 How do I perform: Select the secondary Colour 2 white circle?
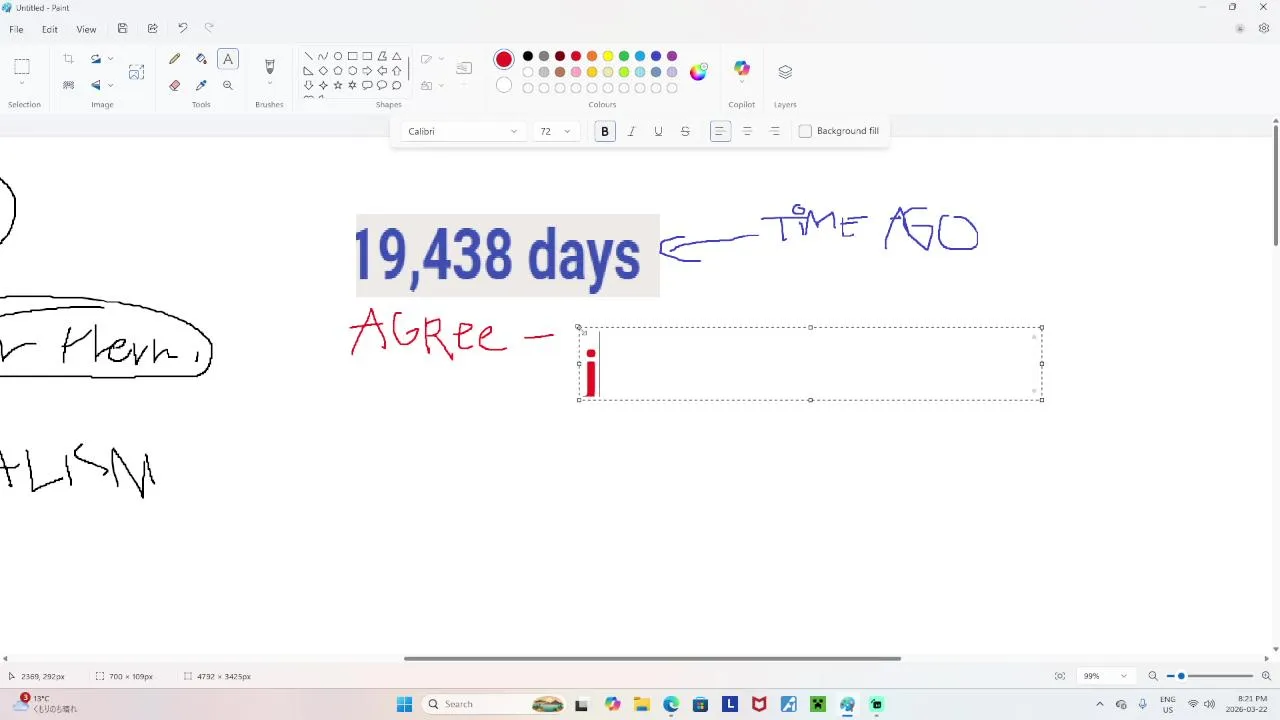tap(504, 86)
